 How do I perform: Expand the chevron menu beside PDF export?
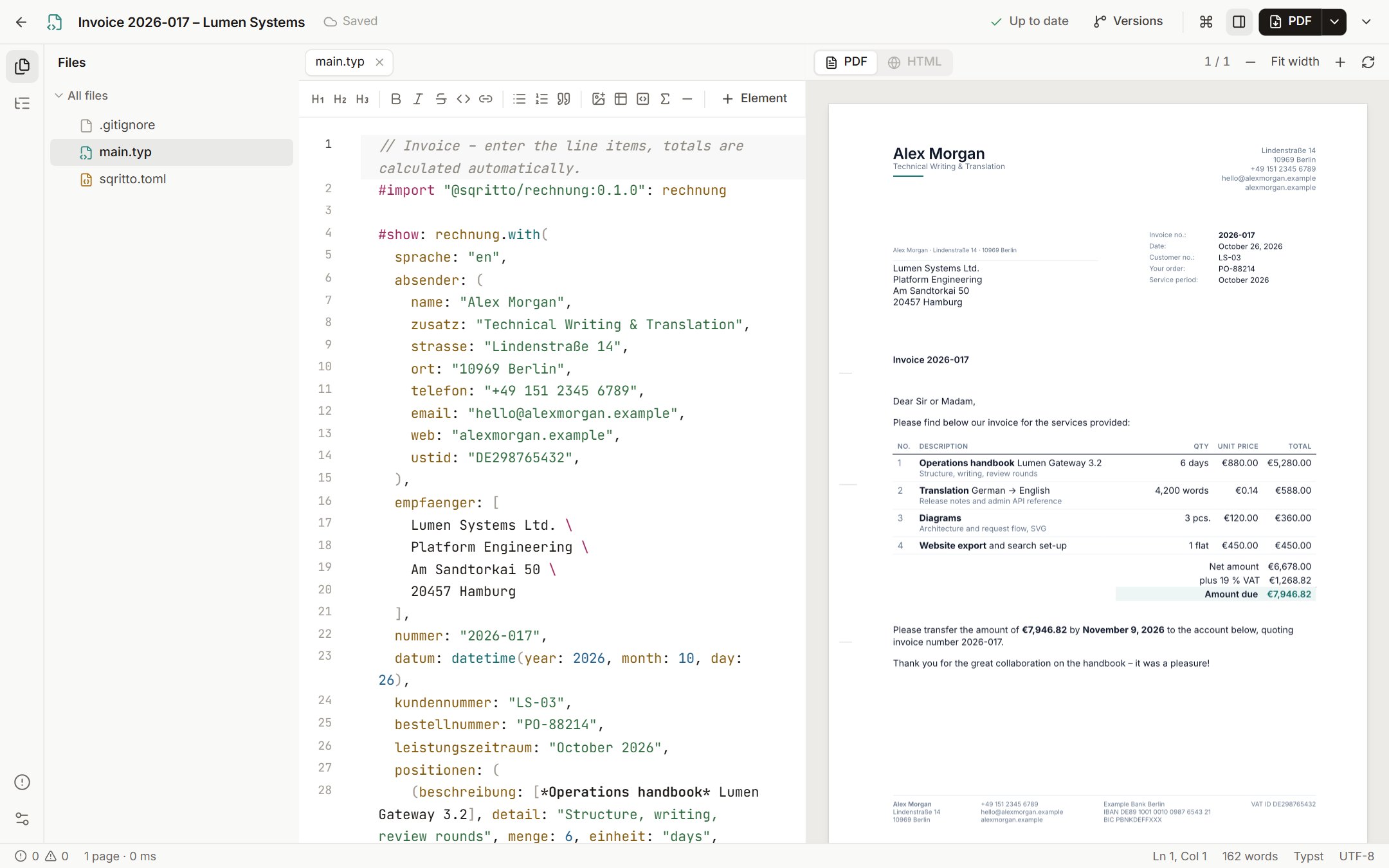click(1366, 22)
